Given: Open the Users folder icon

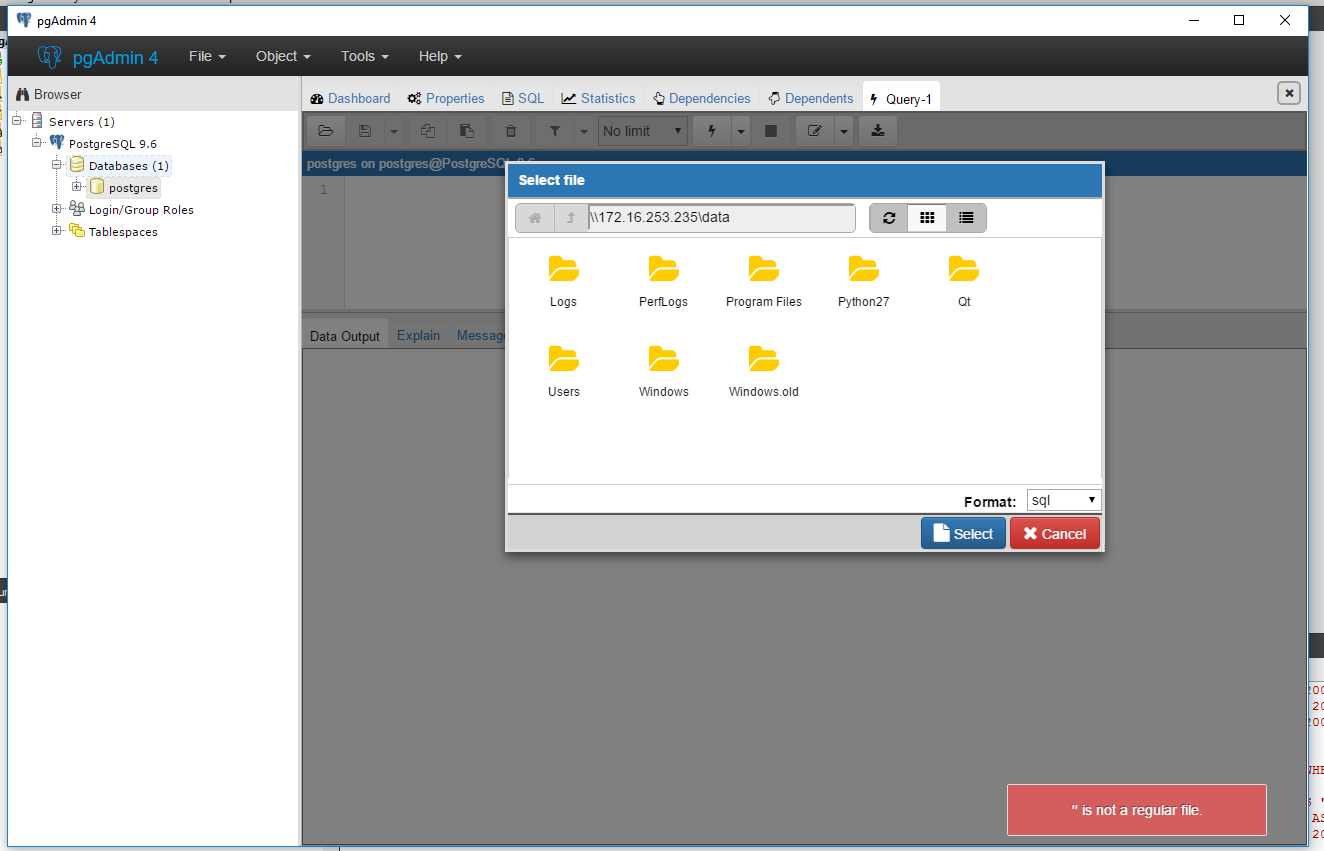Looking at the screenshot, I should coord(563,360).
